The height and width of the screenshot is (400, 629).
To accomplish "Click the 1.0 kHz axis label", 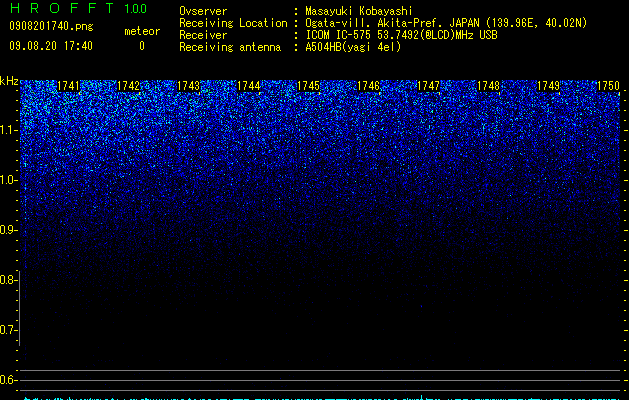I will point(9,180).
